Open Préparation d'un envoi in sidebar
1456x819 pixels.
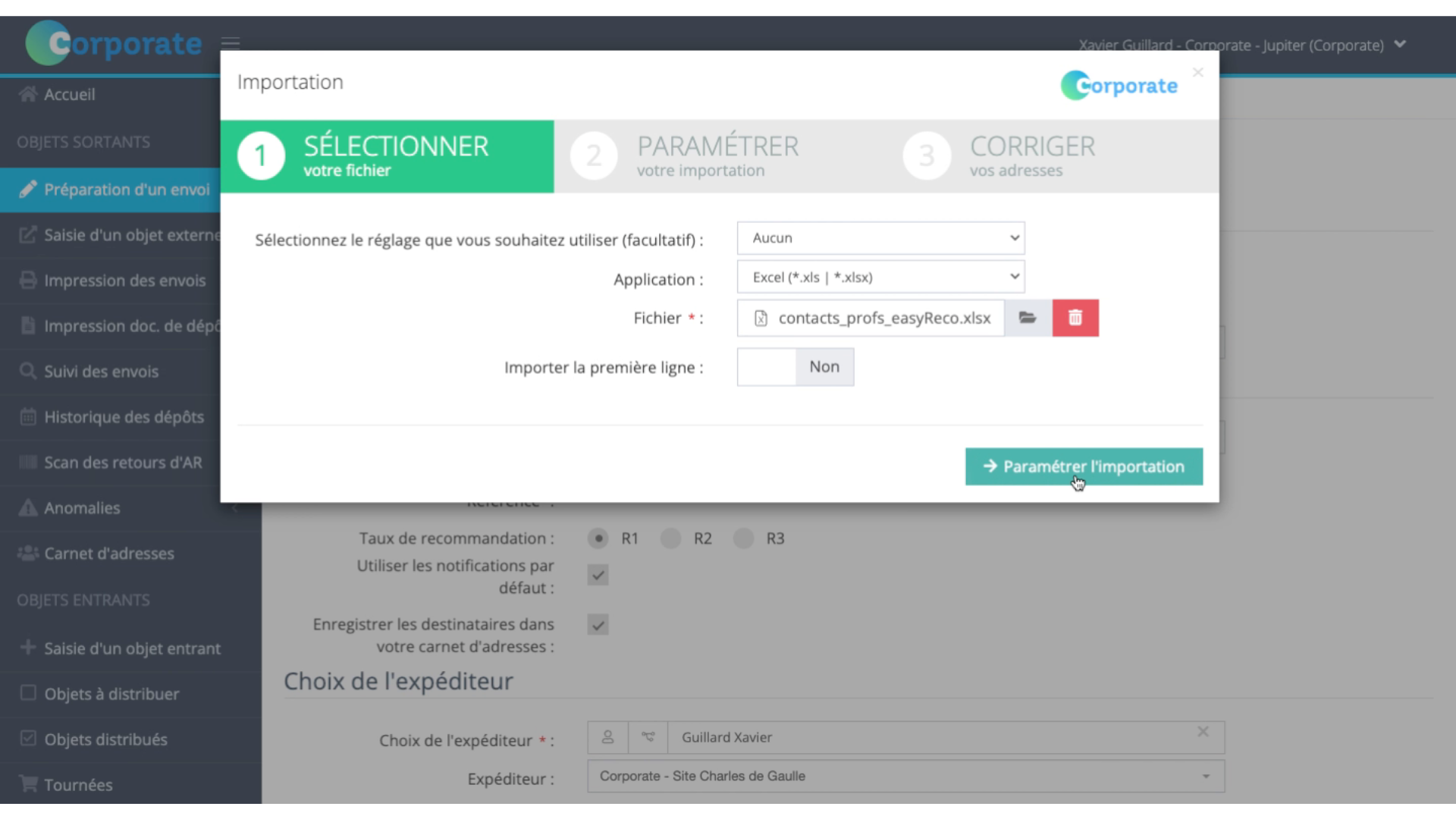point(110,190)
